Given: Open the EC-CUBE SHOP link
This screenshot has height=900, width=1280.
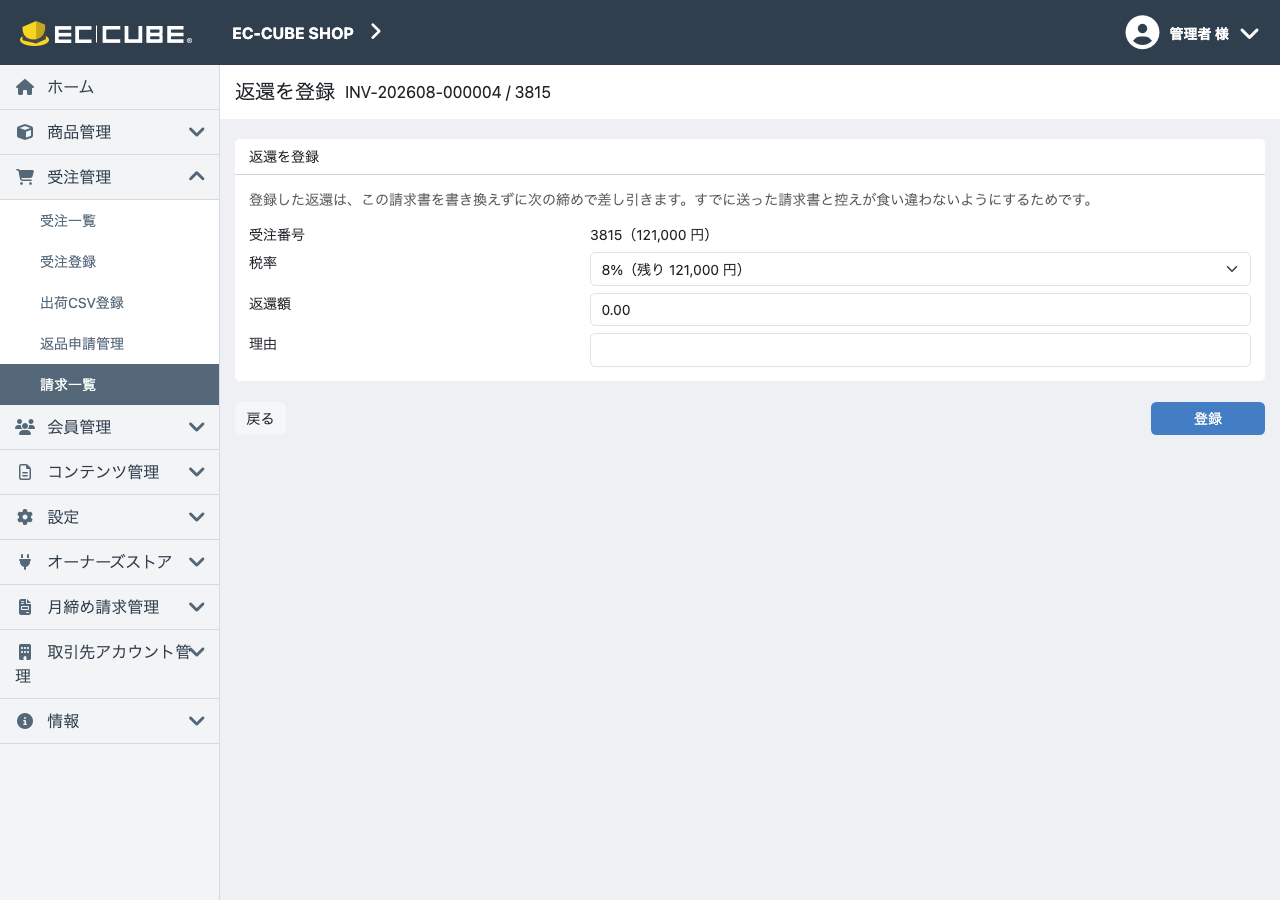Looking at the screenshot, I should tap(293, 33).
